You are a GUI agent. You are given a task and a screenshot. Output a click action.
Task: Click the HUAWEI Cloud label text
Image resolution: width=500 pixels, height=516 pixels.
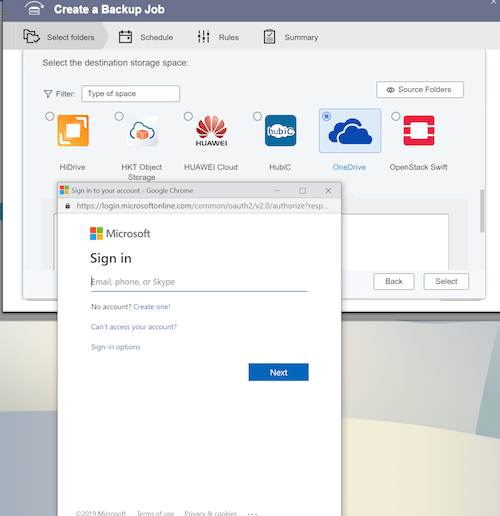click(211, 167)
